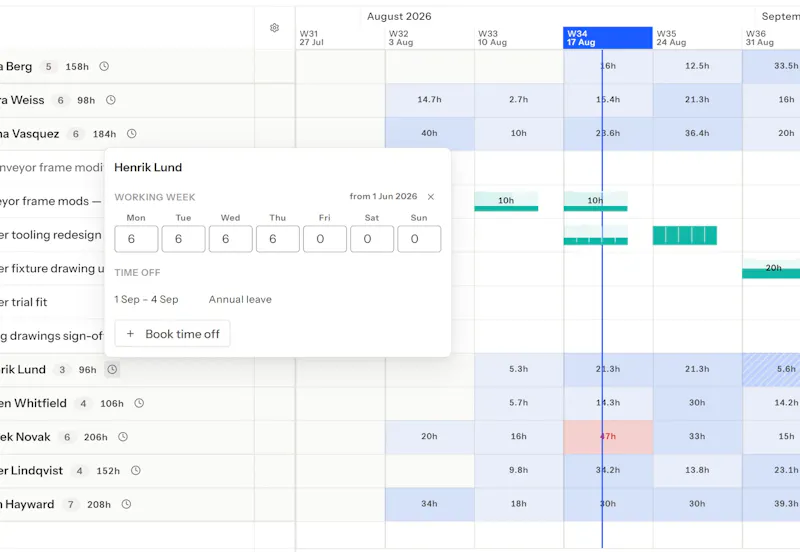Select the W36 31 Aug week header

tap(771, 38)
